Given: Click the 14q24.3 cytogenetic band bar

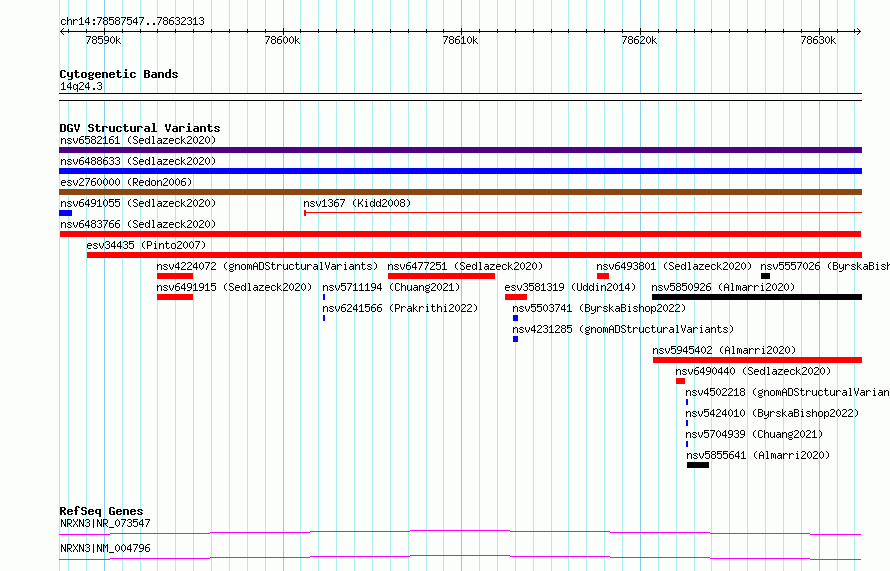Looking at the screenshot, I should 460,97.
